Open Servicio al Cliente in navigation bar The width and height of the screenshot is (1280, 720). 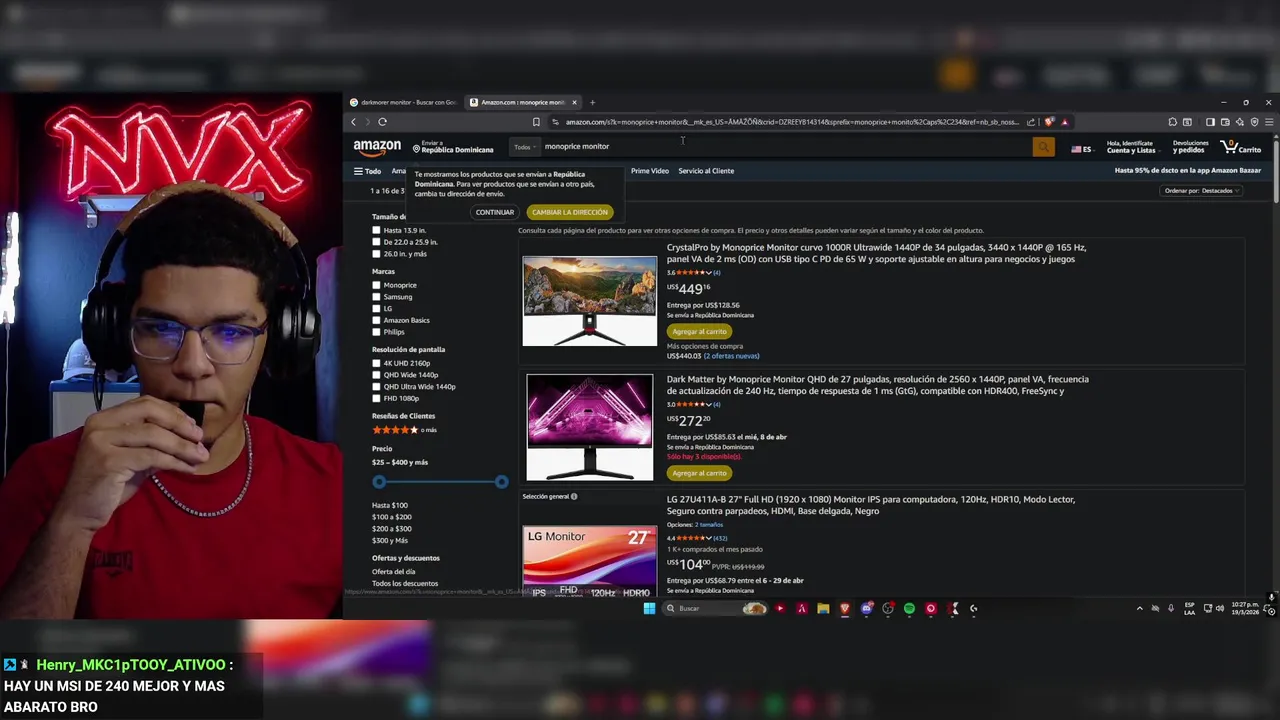[706, 171]
